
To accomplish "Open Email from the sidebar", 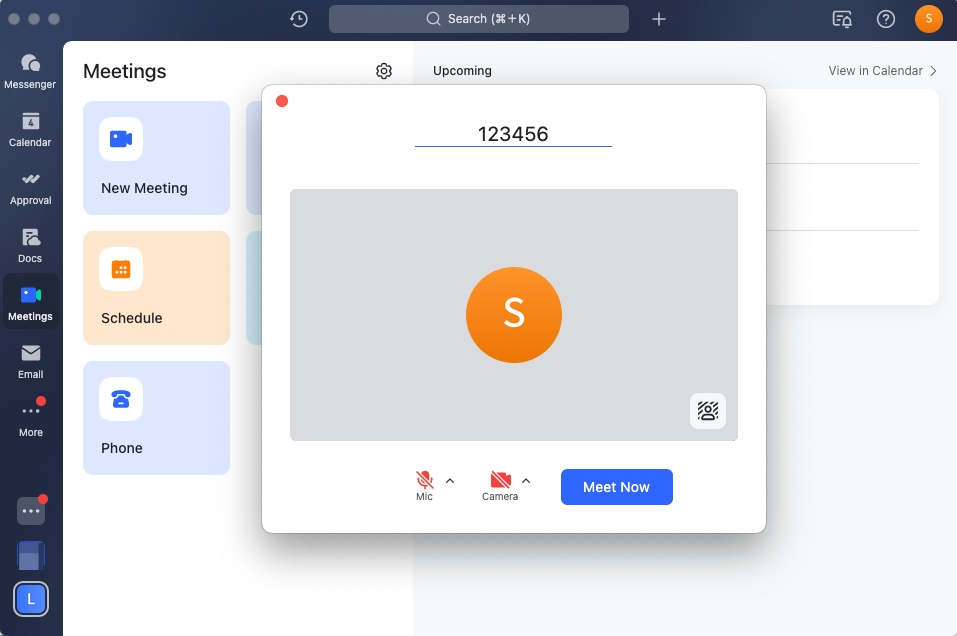I will [x=30, y=360].
